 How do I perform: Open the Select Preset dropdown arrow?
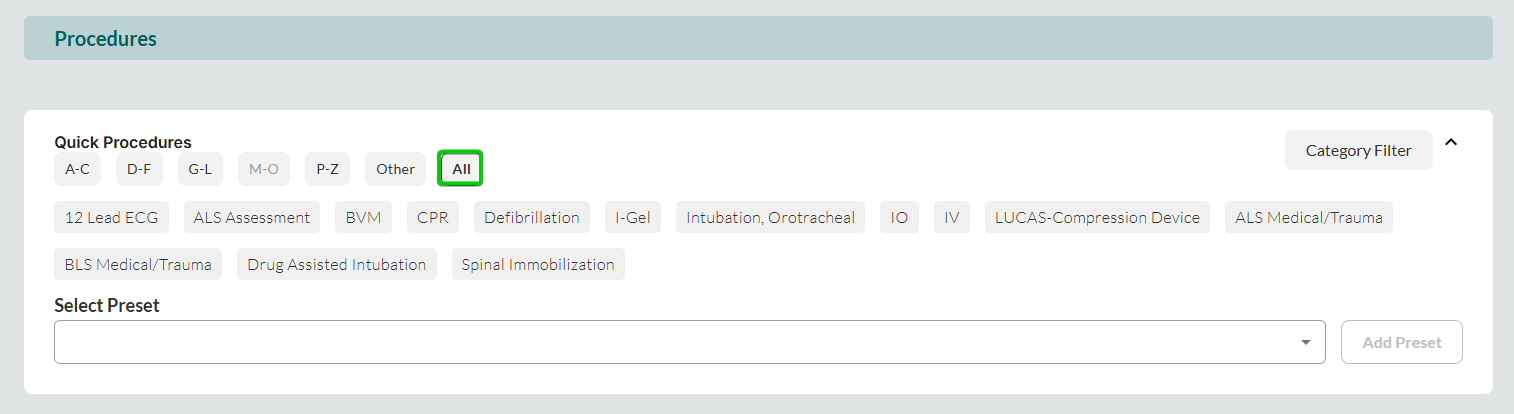pos(1305,343)
